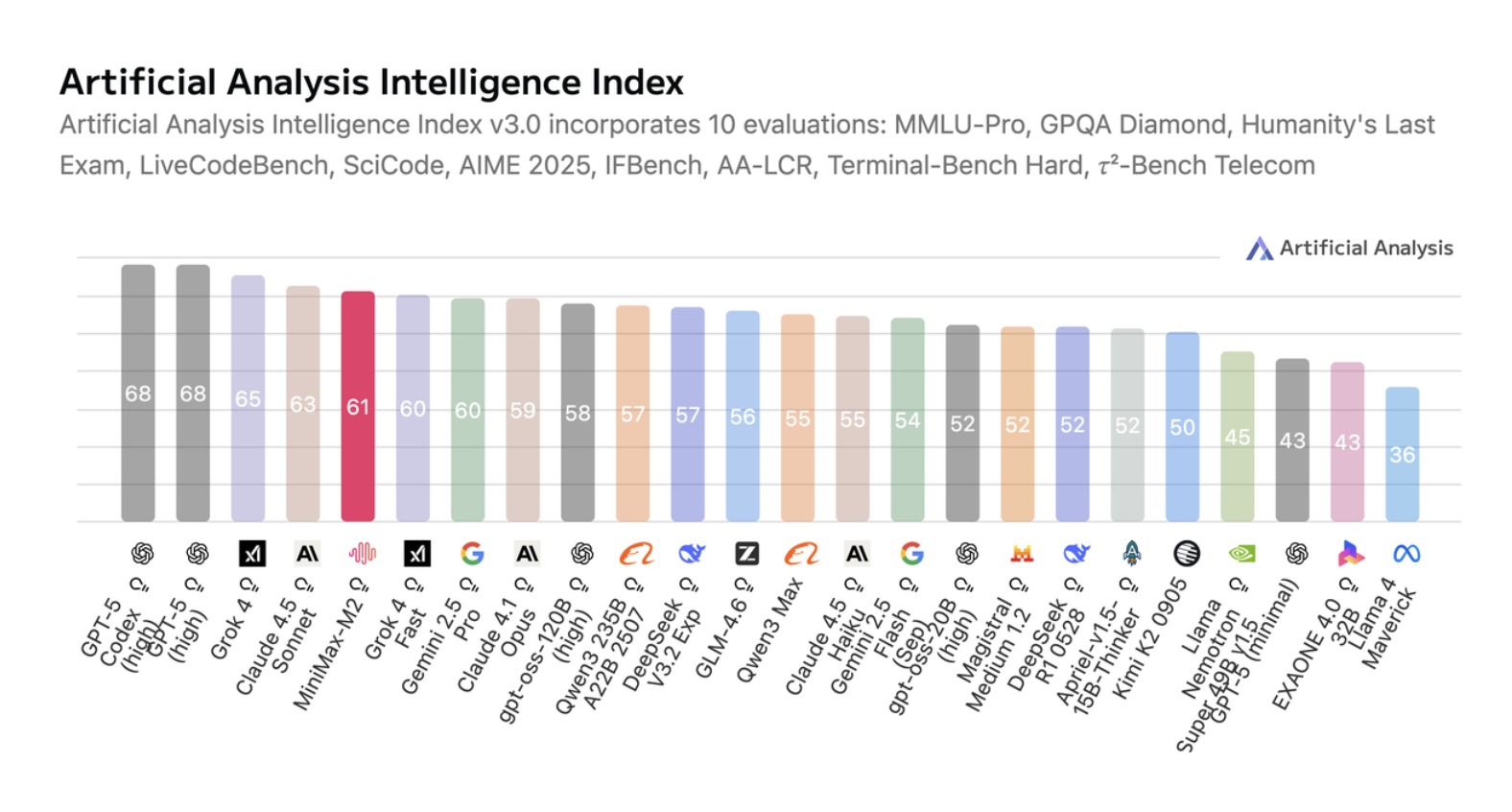This screenshot has width=1512, height=812.
Task: Click the GPT-5 Codex (high) bar
Action: point(138,394)
